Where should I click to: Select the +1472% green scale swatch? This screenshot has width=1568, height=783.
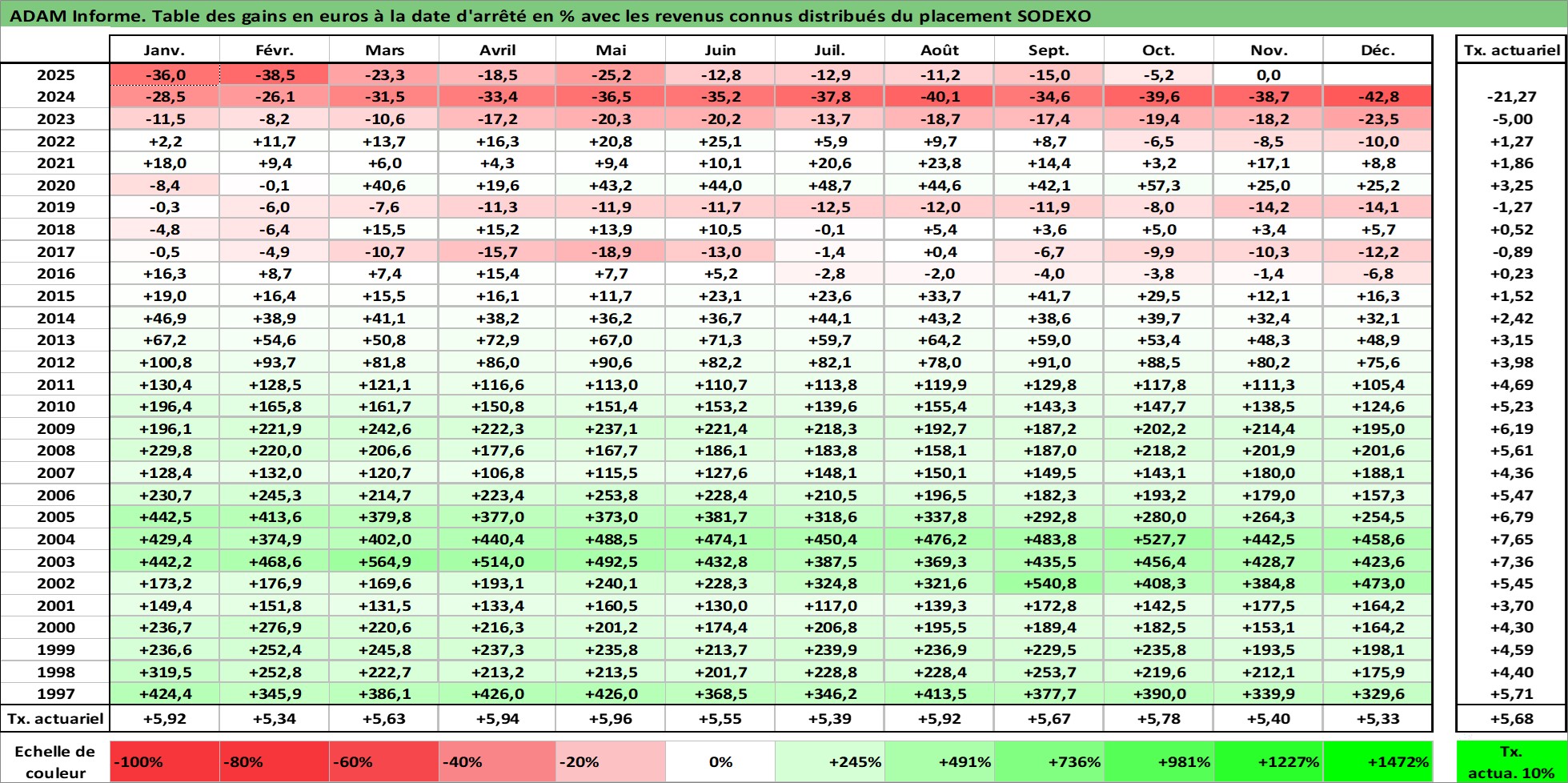click(x=1378, y=761)
